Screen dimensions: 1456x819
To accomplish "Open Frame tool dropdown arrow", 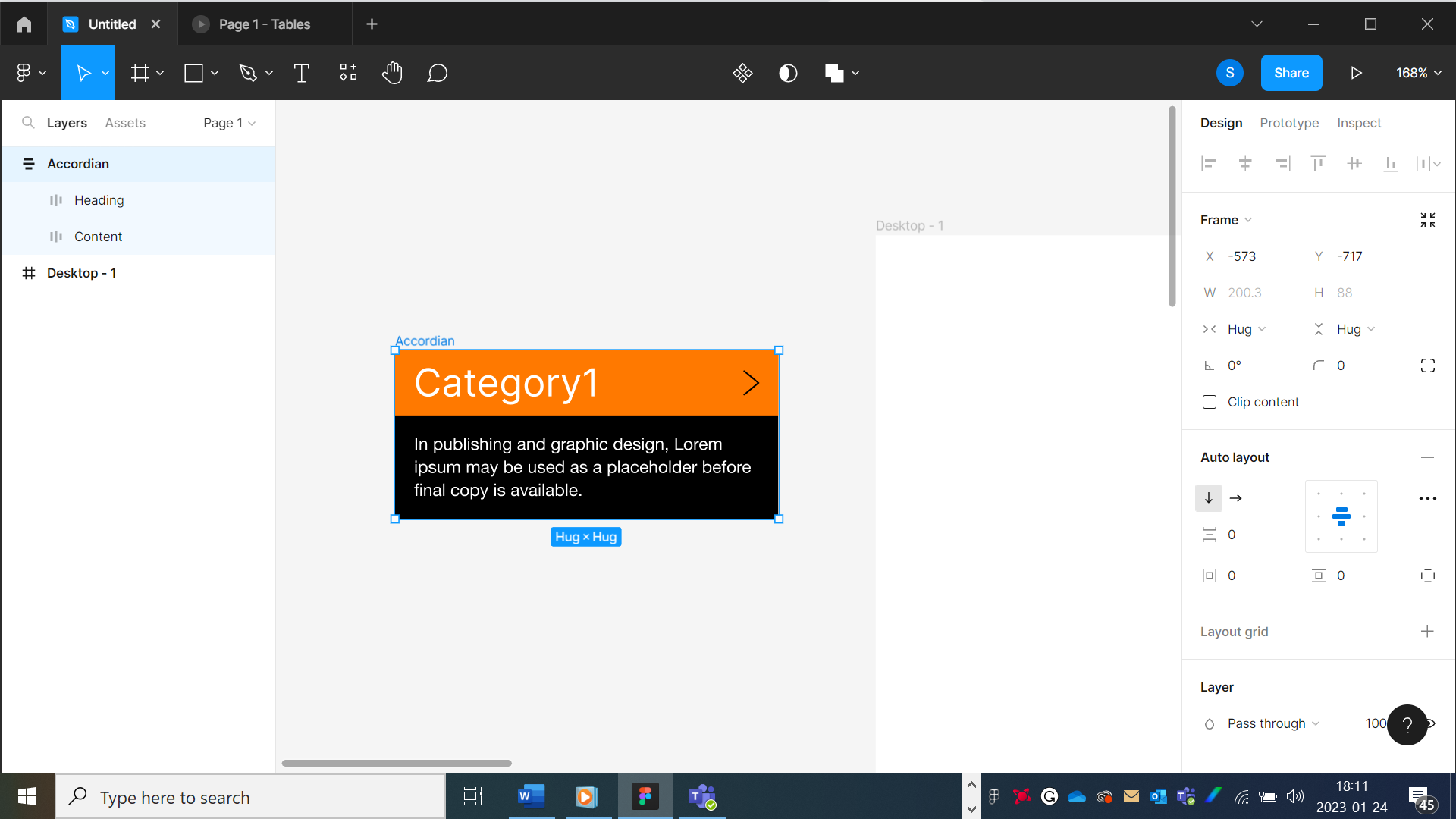I will click(160, 73).
